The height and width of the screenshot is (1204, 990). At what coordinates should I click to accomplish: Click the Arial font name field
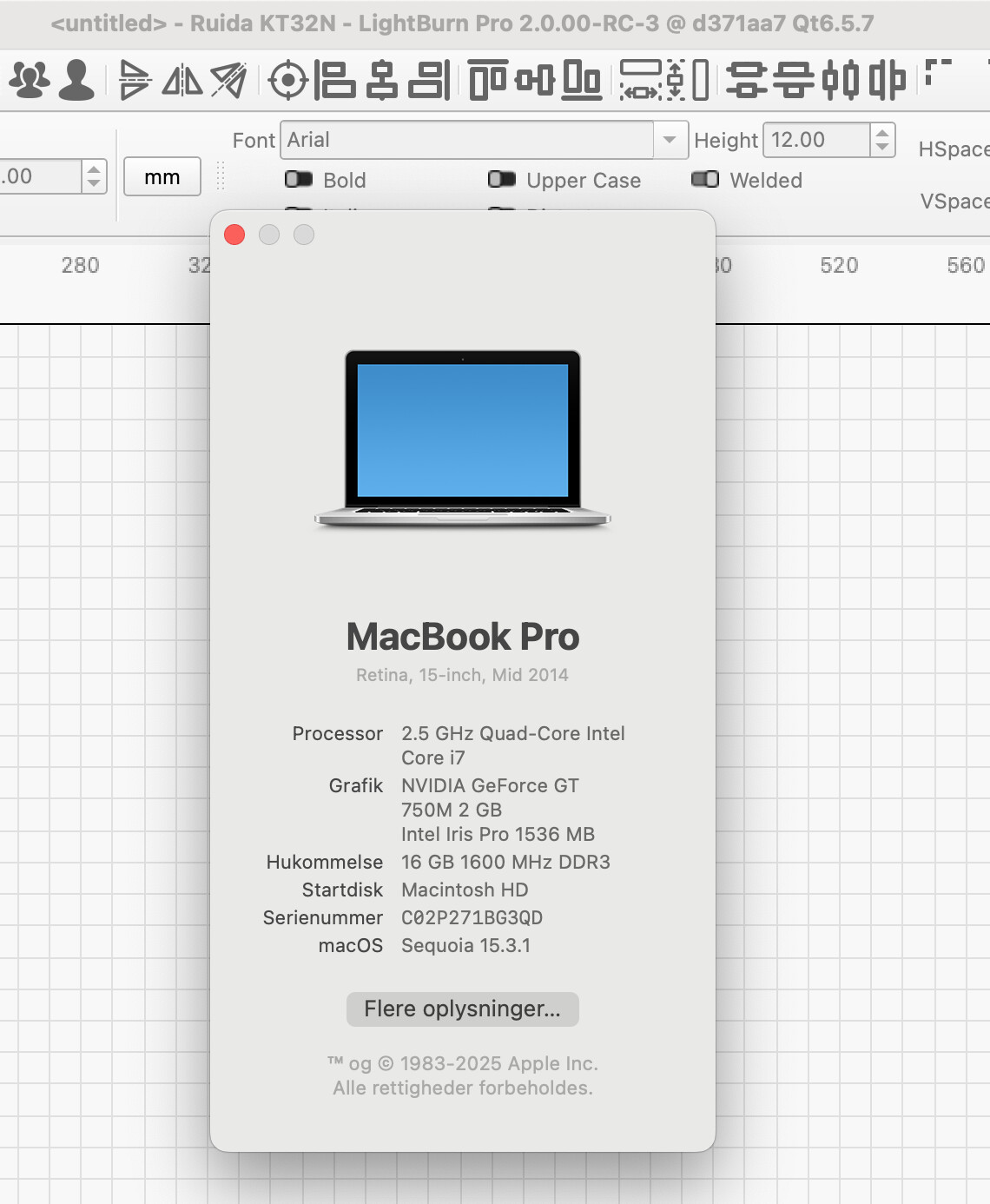(467, 140)
